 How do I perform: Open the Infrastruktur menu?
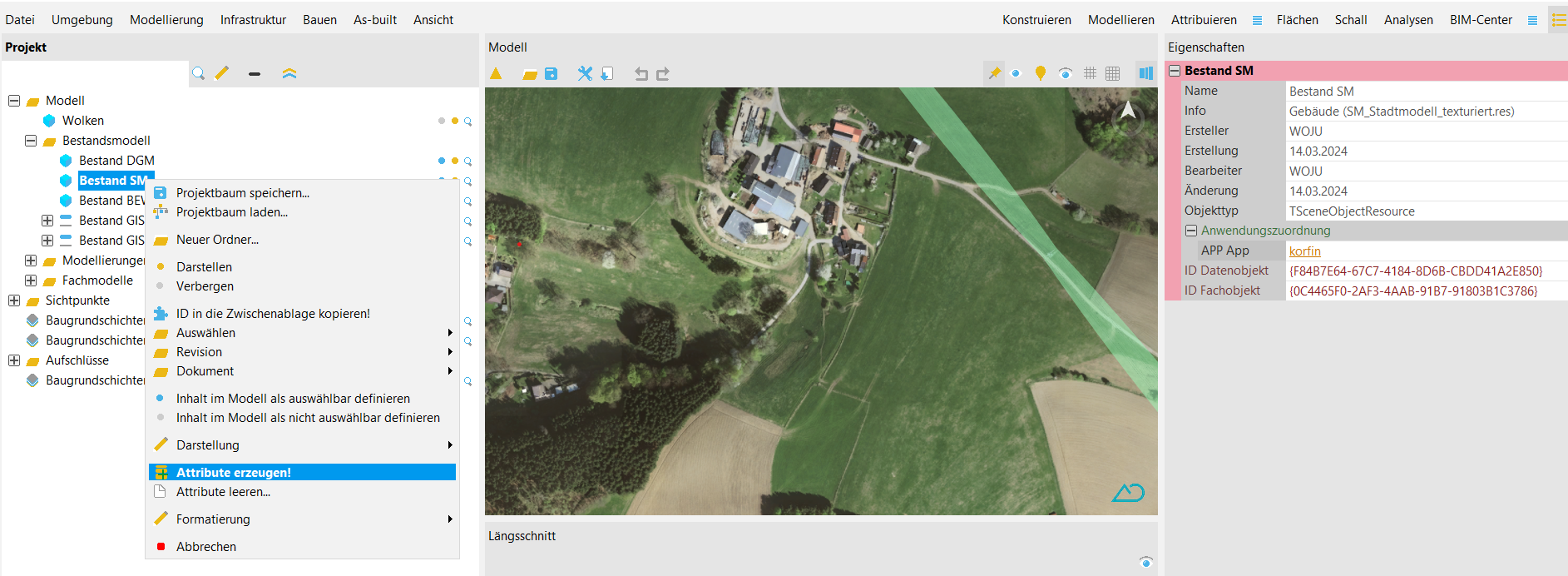click(253, 20)
